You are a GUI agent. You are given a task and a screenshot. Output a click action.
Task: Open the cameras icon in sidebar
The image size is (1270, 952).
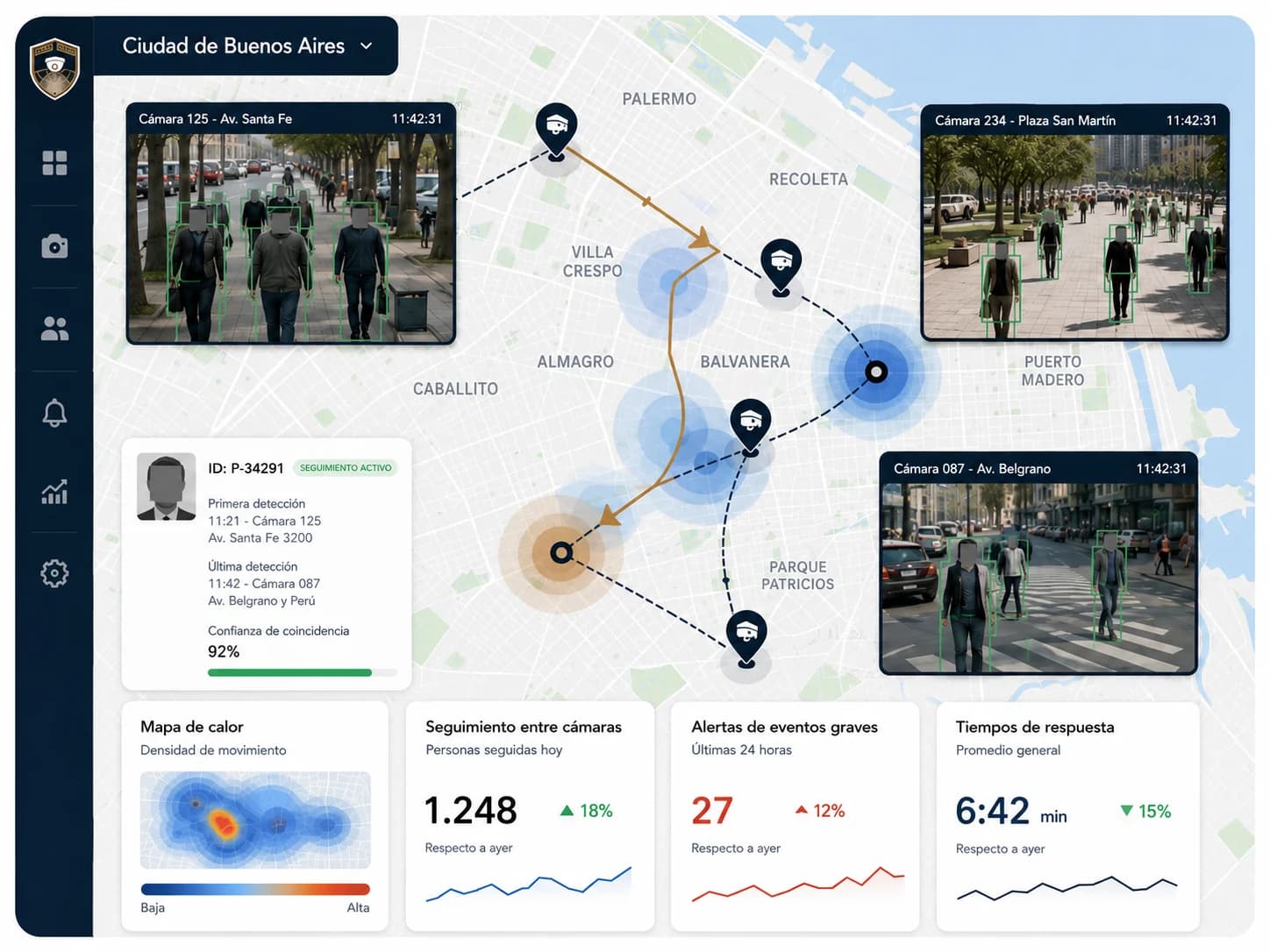tap(54, 246)
